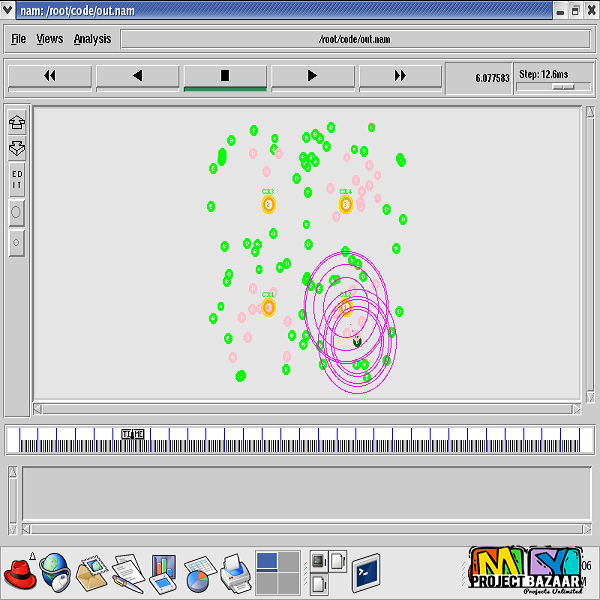Click the CS3 orange node
Viewport: 600px width, 600px height.
pyautogui.click(x=268, y=204)
